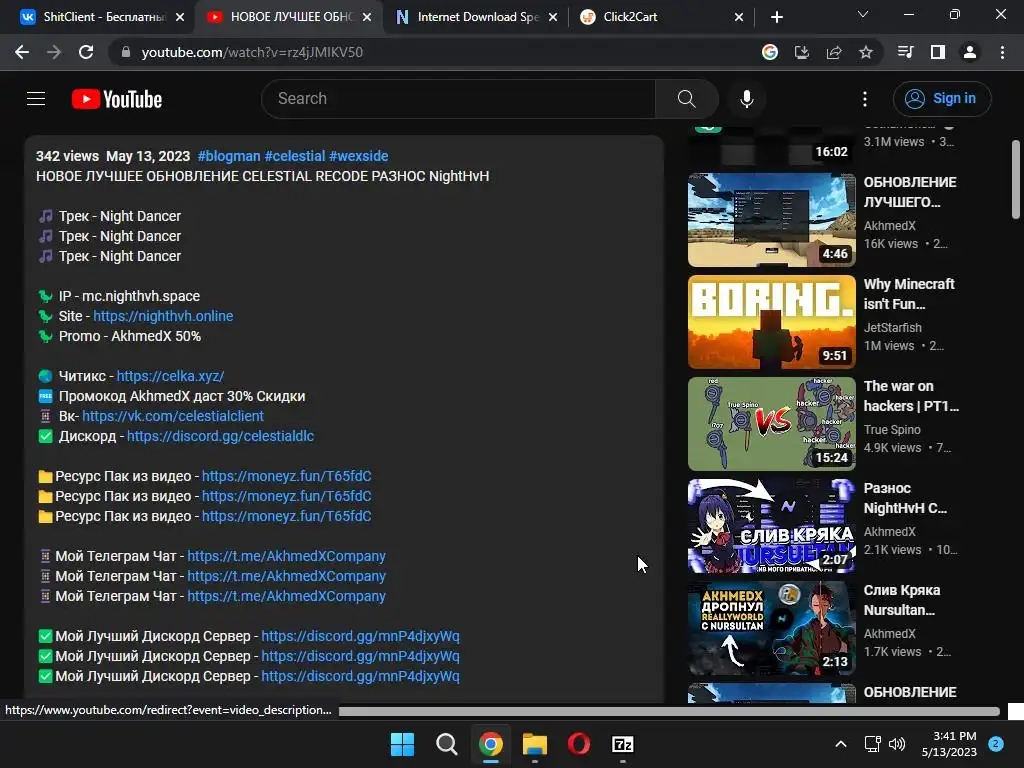1024x768 pixels.
Task: Open 7-Zip from taskbar
Action: point(622,744)
